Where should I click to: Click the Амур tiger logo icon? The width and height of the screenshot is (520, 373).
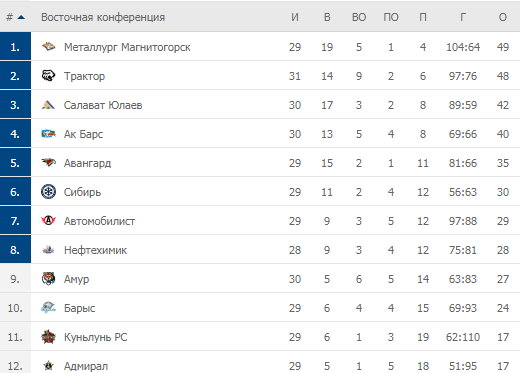[x=48, y=279]
